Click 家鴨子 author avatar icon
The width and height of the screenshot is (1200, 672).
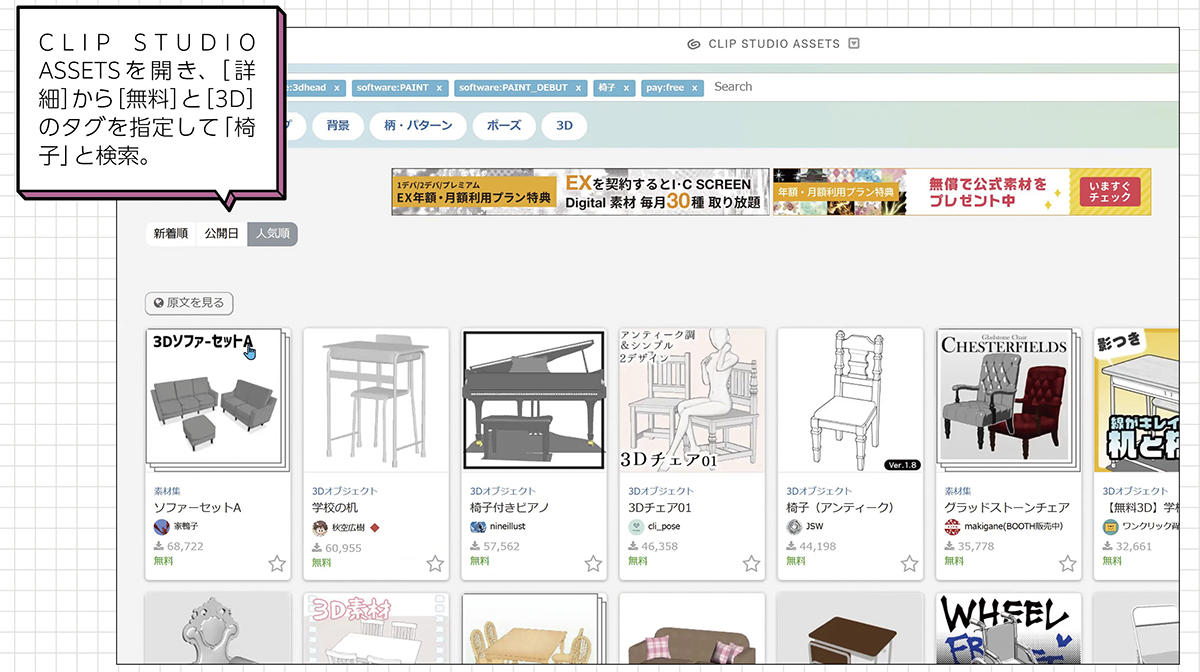[x=161, y=527]
